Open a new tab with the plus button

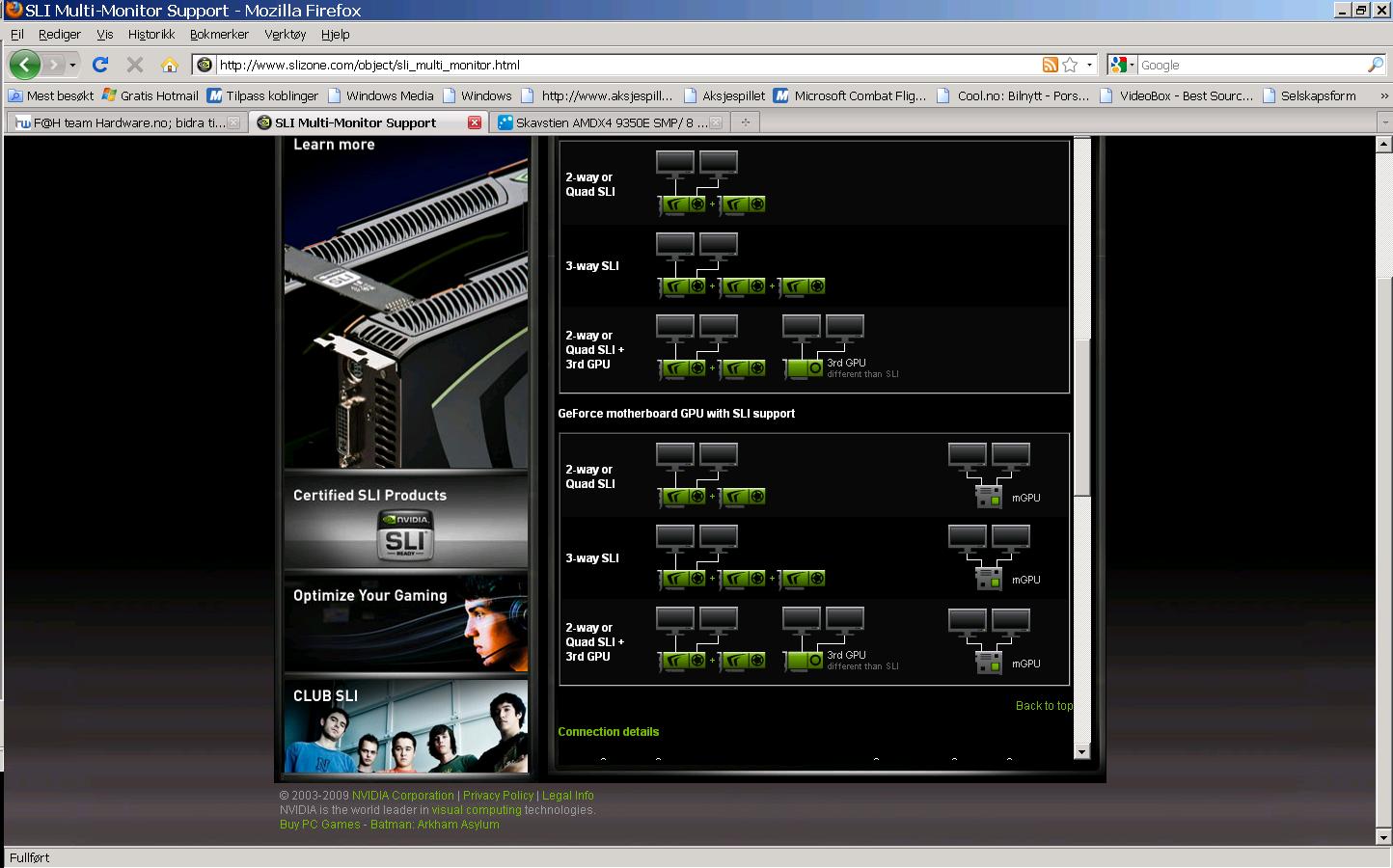(745, 122)
